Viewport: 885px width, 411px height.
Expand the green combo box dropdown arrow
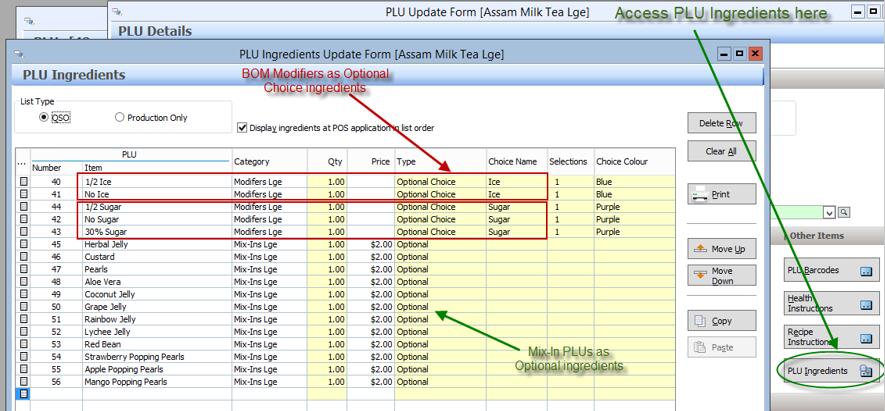(x=829, y=212)
